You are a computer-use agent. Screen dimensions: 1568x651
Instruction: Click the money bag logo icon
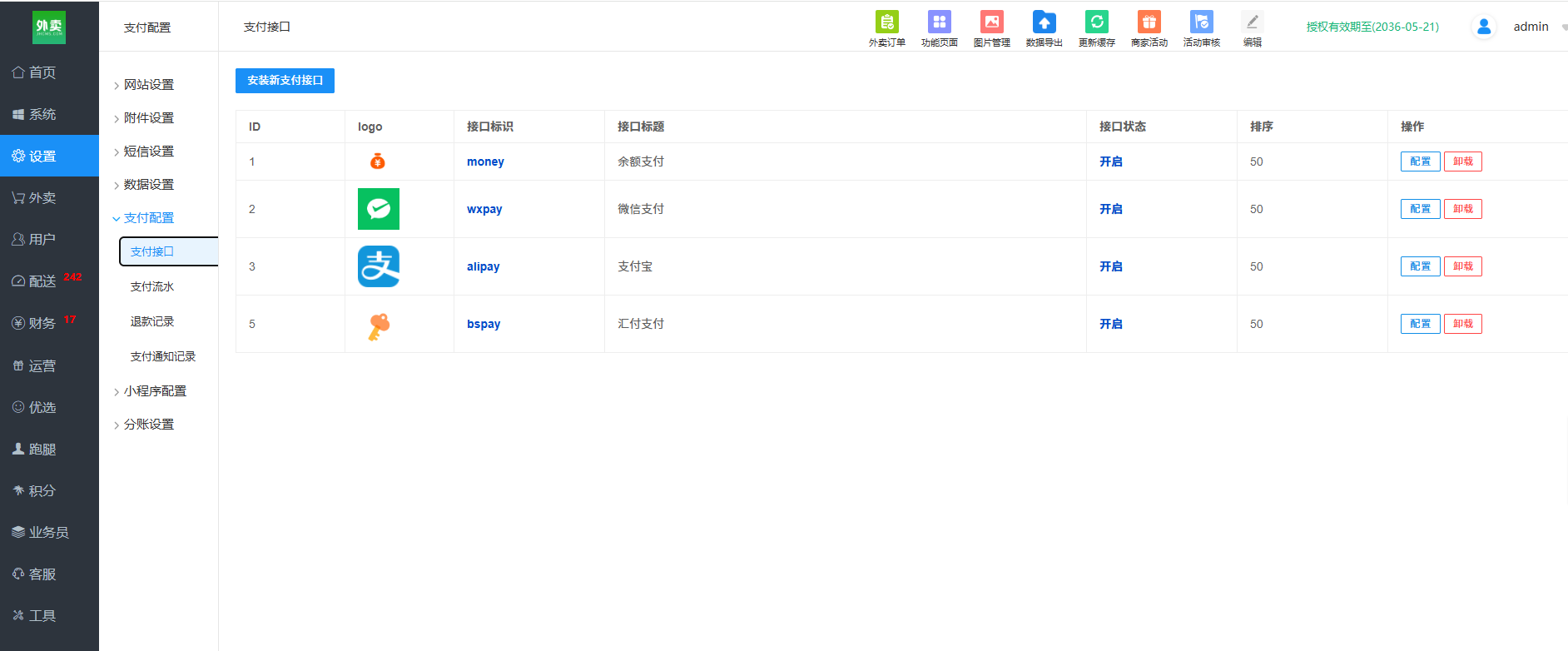[x=378, y=162]
